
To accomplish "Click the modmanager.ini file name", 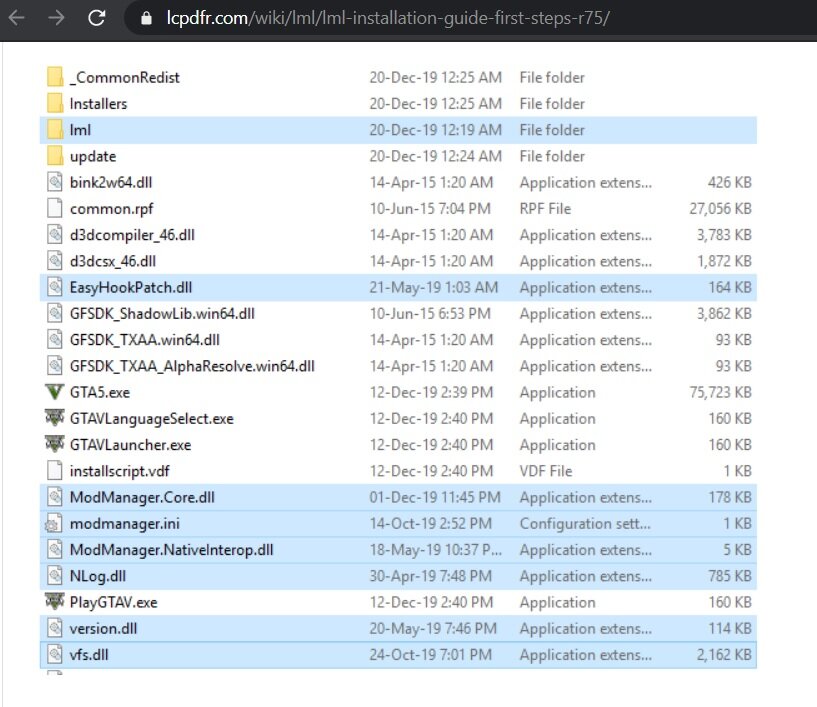I will tap(125, 524).
